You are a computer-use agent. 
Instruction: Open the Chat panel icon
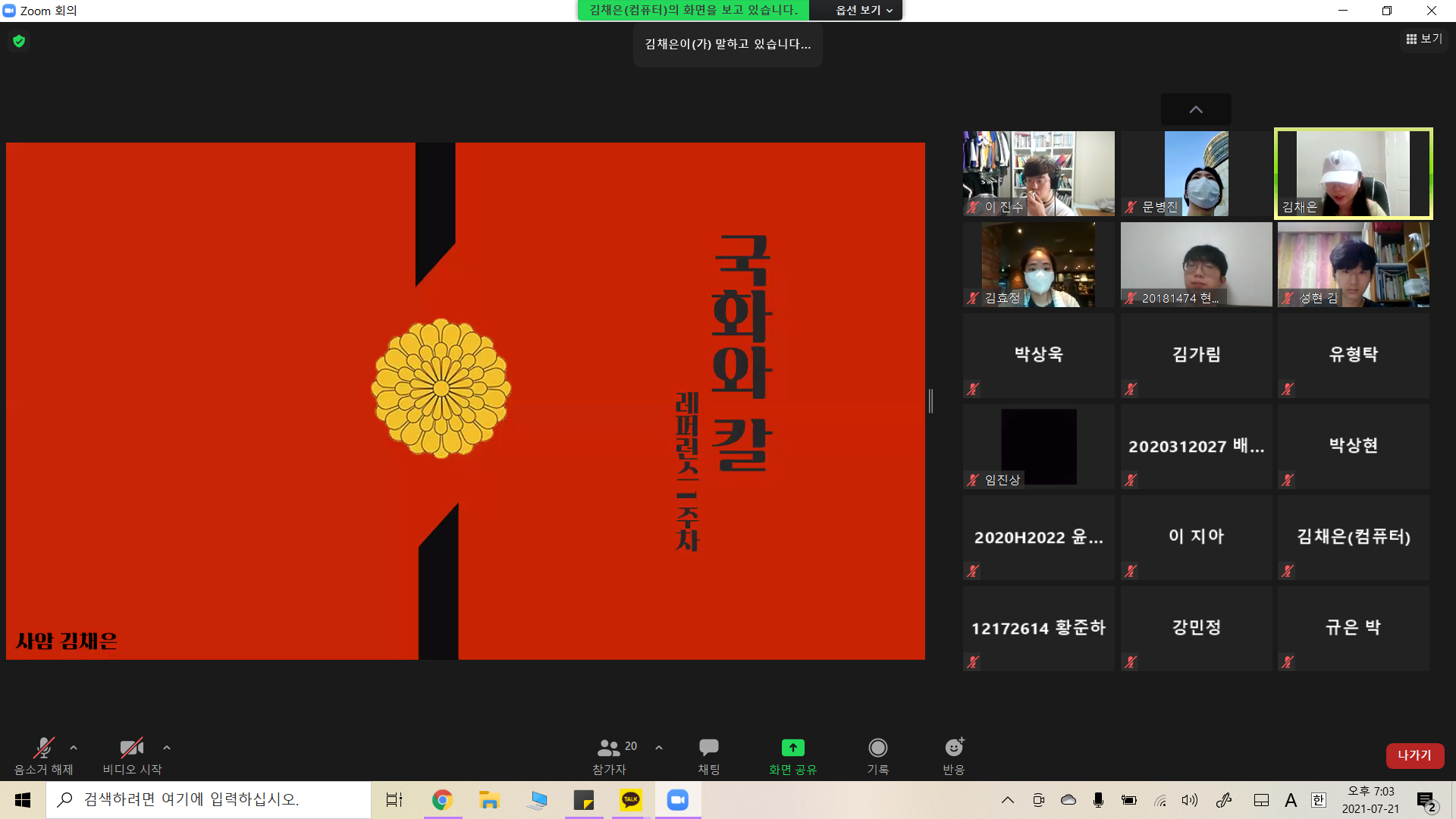(x=708, y=748)
